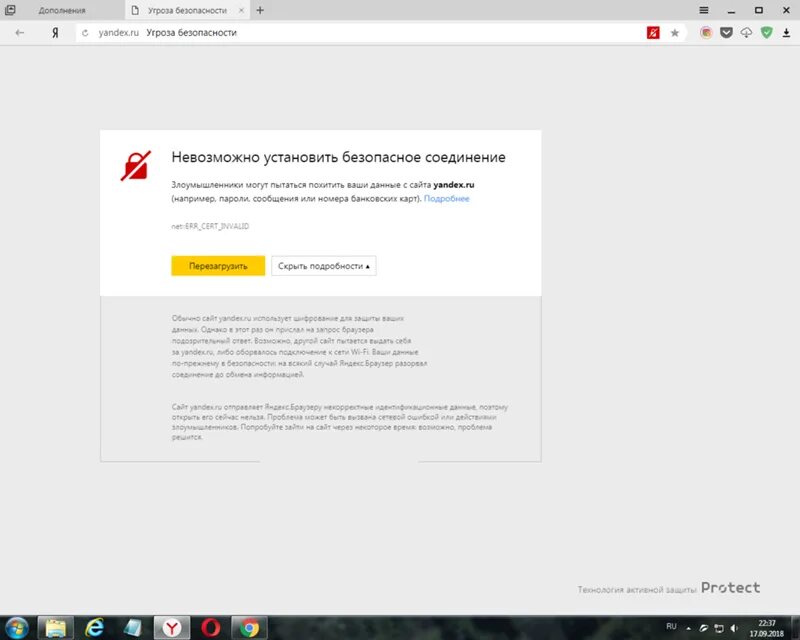The height and width of the screenshot is (640, 800).
Task: Go back with the arrow button
Action: click(x=19, y=33)
